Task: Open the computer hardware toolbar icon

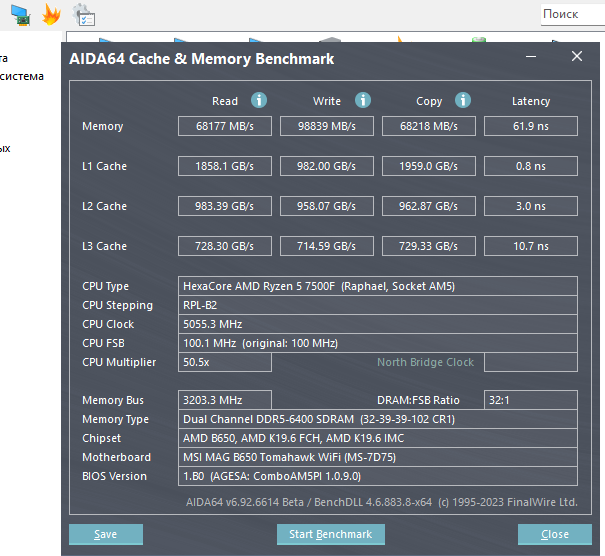Action: [21, 15]
